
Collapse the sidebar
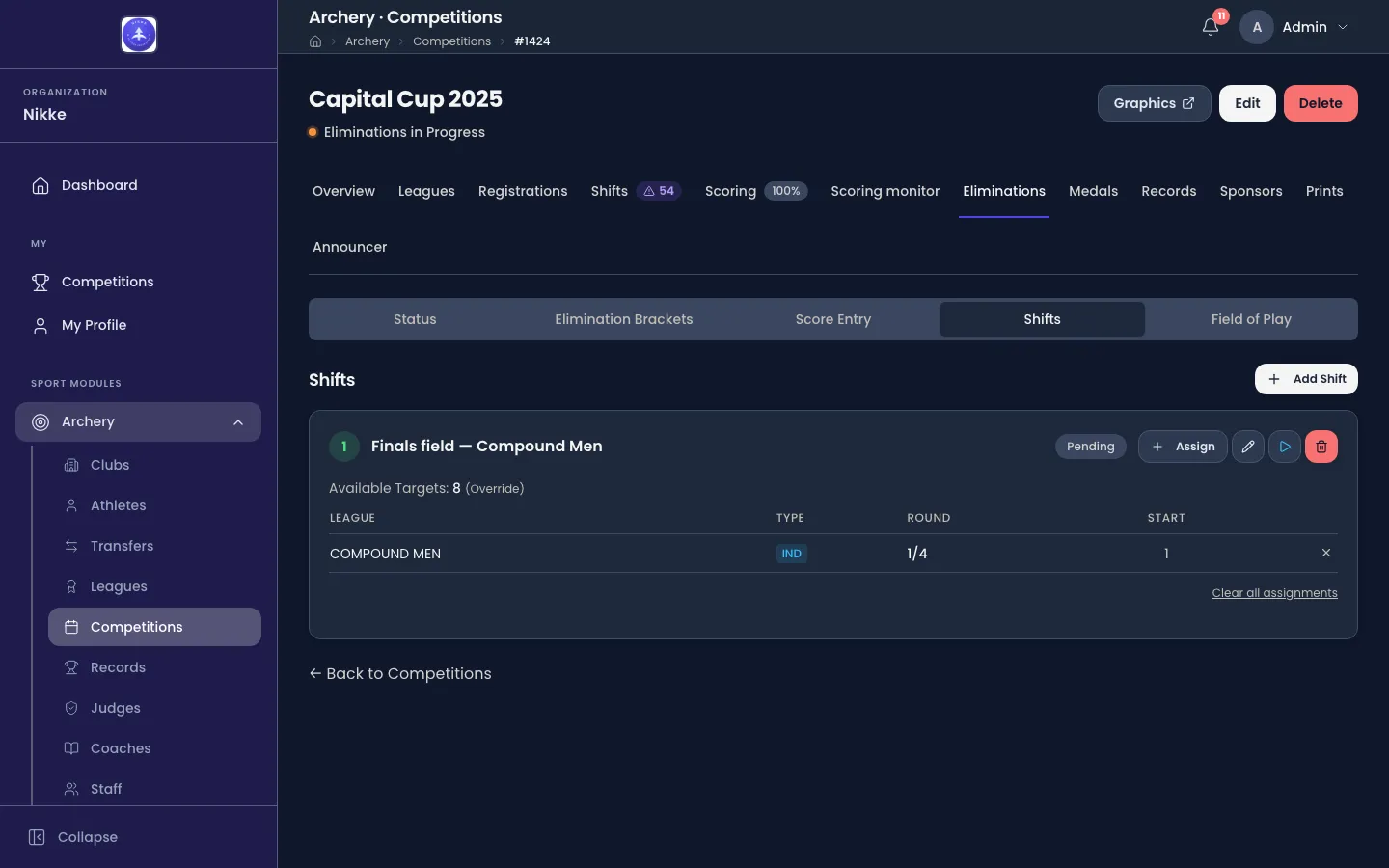(73, 837)
